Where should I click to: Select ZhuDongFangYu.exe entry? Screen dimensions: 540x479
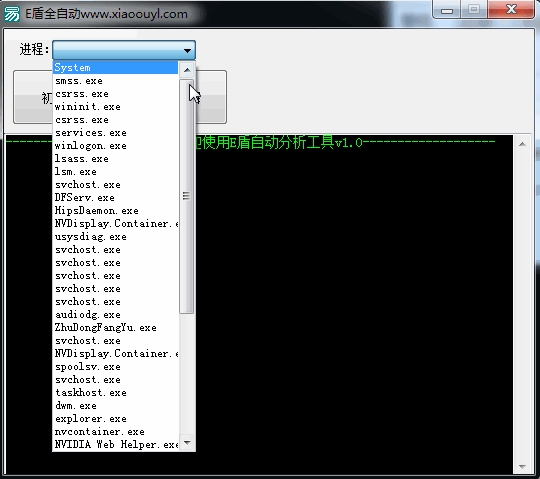(x=115, y=327)
